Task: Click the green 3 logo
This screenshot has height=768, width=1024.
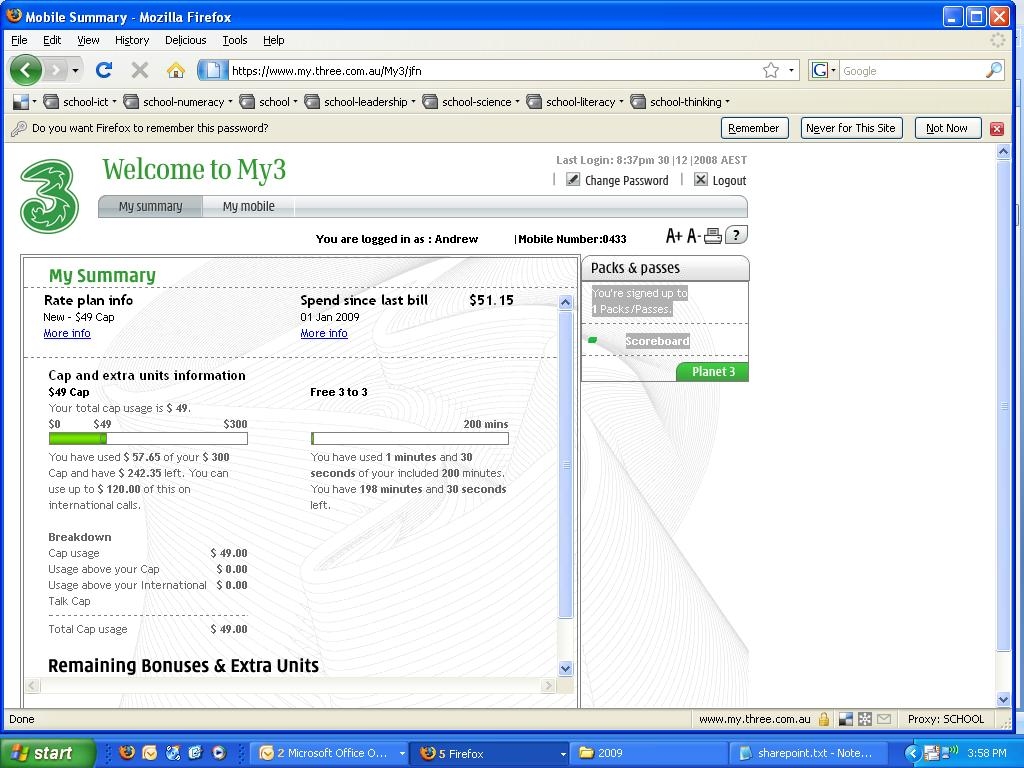Action: coord(49,196)
